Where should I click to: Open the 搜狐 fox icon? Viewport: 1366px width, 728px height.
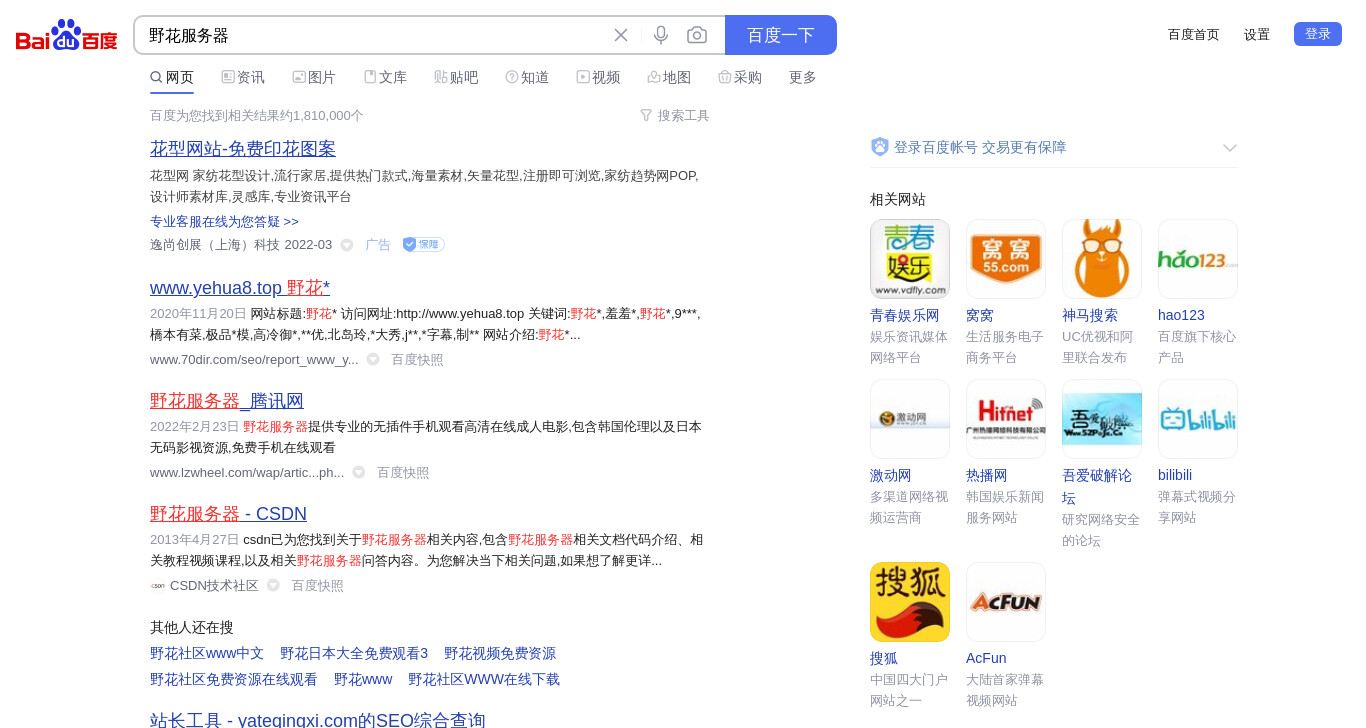point(910,602)
